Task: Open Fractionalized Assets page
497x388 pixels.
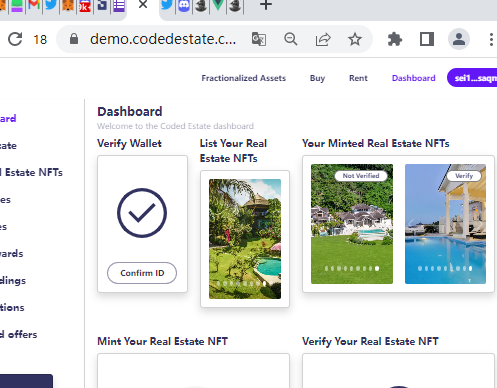Action: (x=244, y=78)
